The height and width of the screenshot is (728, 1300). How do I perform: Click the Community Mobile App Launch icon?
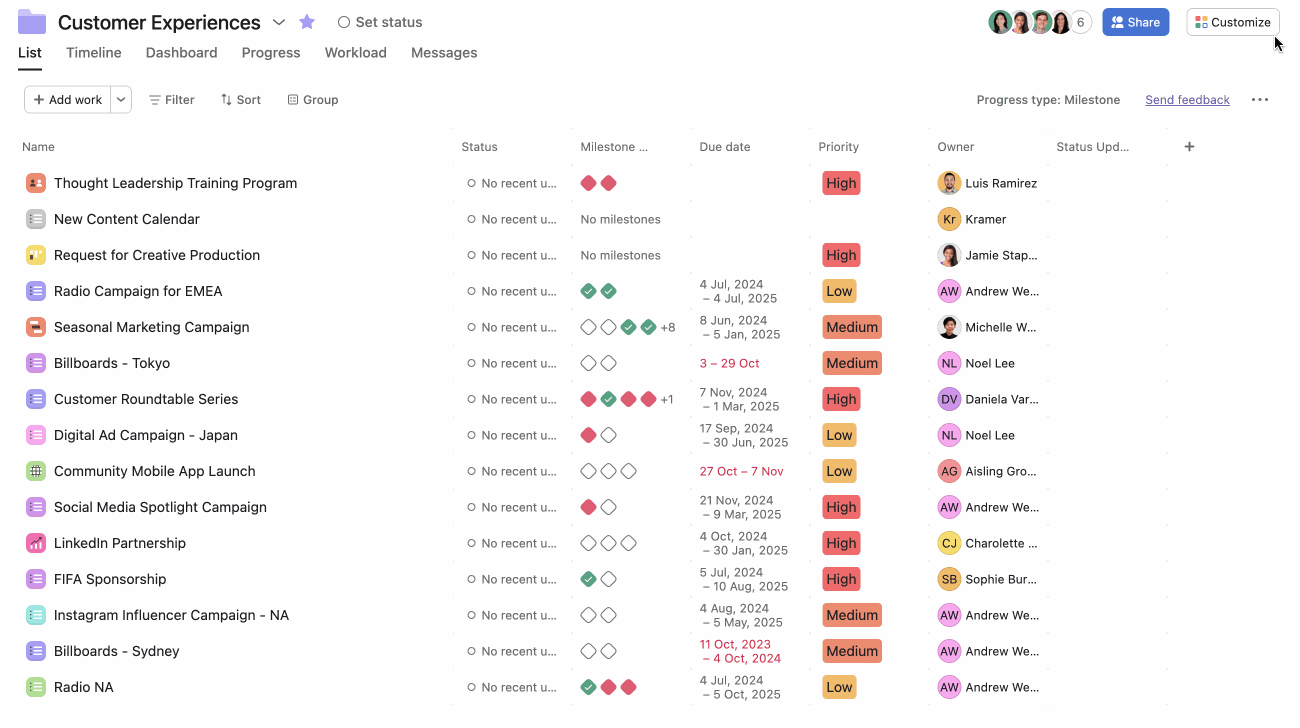pyautogui.click(x=36, y=471)
